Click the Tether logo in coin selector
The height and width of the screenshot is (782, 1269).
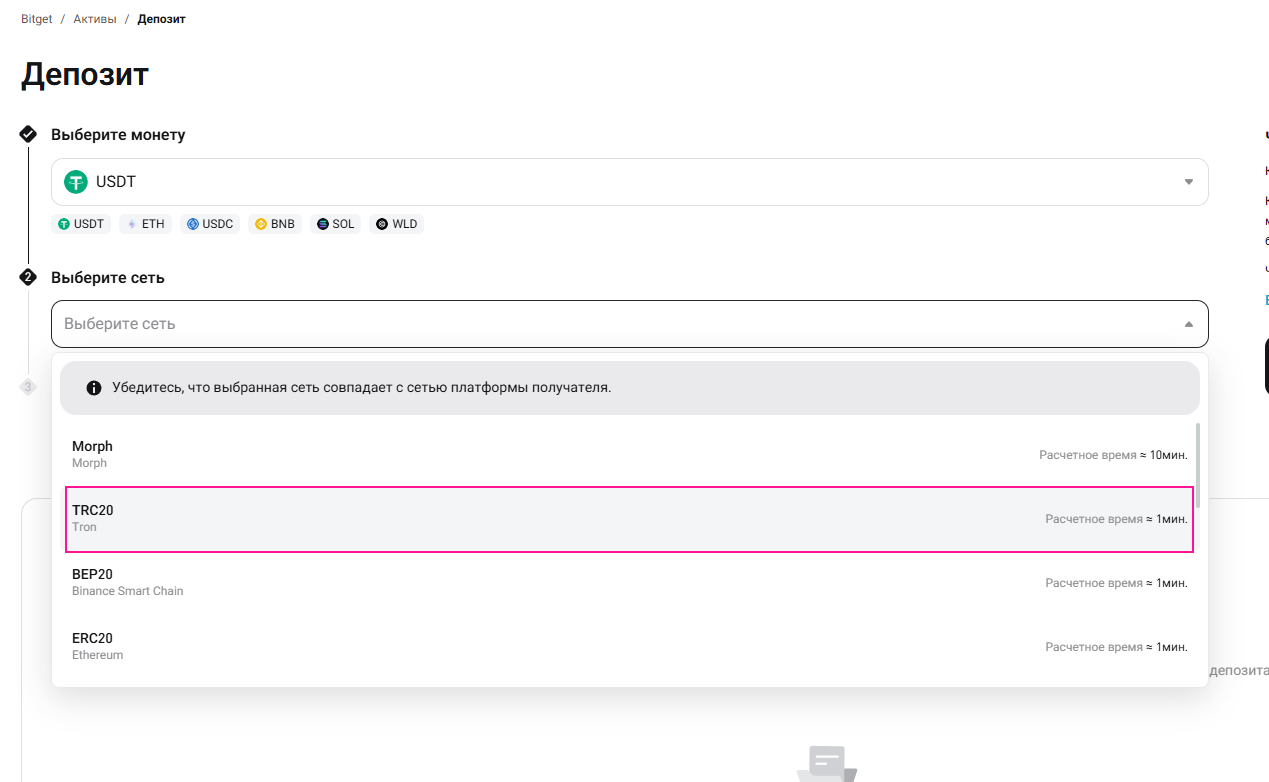pos(76,182)
